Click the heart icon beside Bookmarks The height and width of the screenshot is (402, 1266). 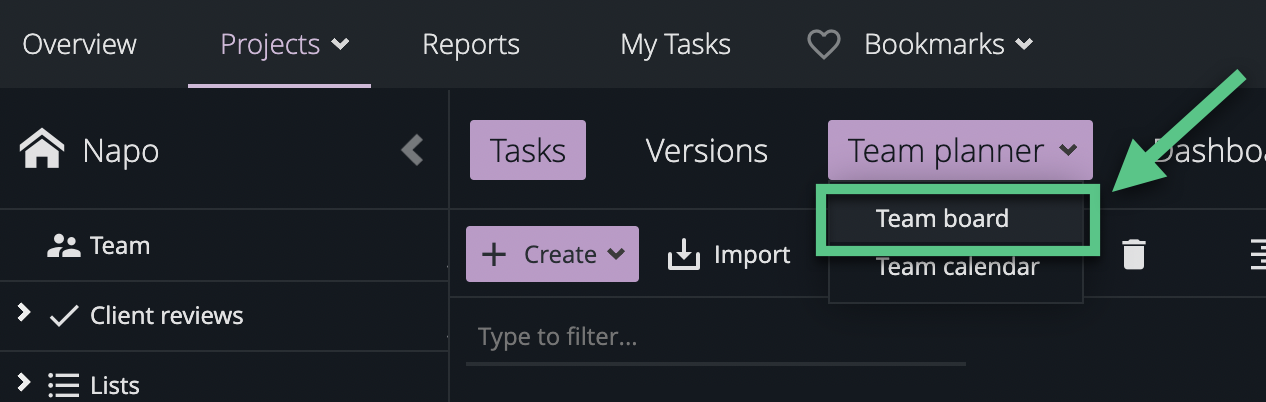click(823, 45)
